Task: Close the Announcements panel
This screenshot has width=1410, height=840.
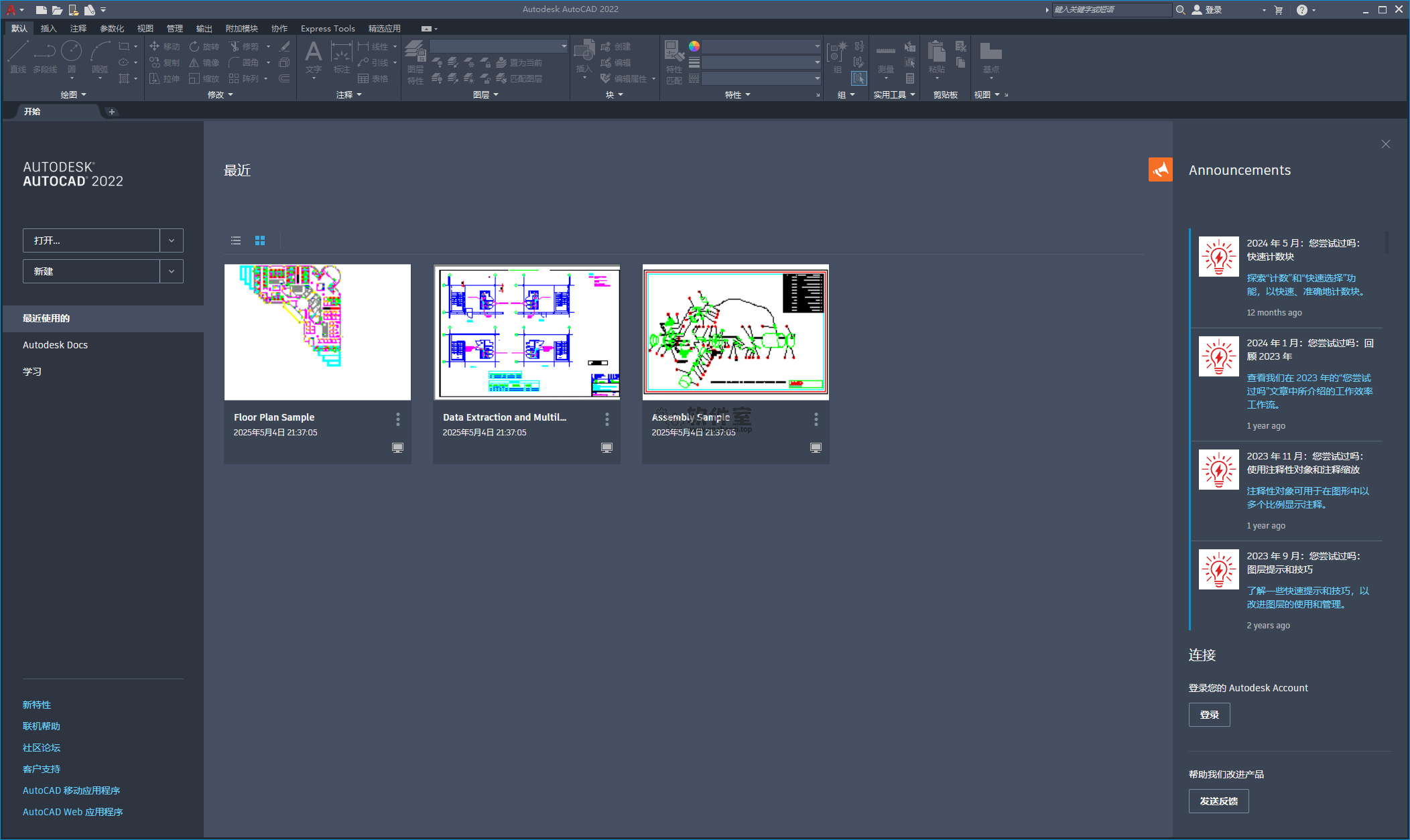Action: 1386,144
